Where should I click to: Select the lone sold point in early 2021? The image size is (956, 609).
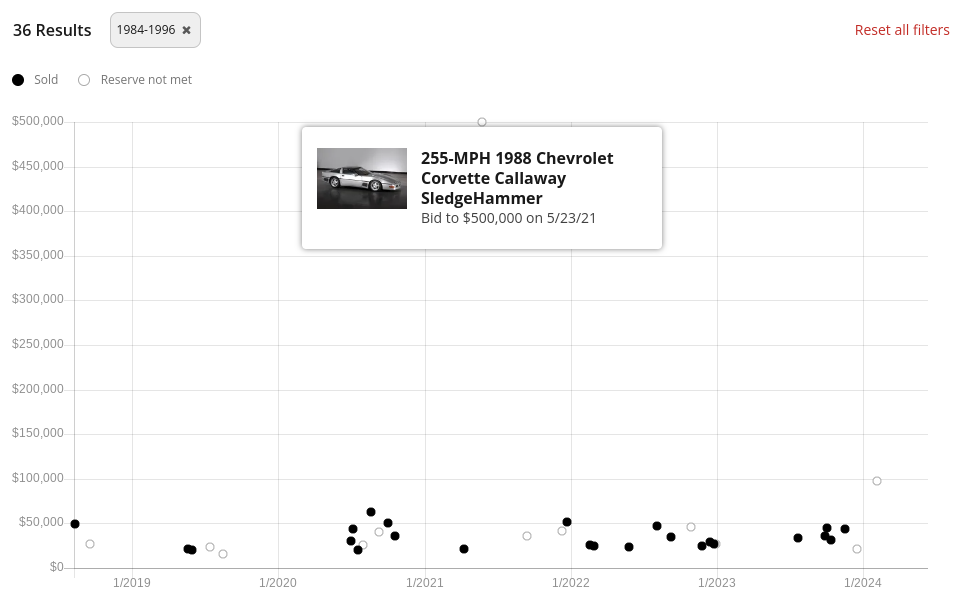coord(464,549)
